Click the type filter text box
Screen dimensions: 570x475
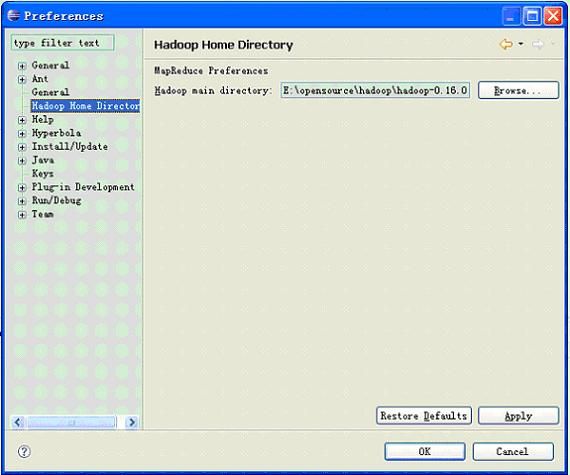click(63, 43)
